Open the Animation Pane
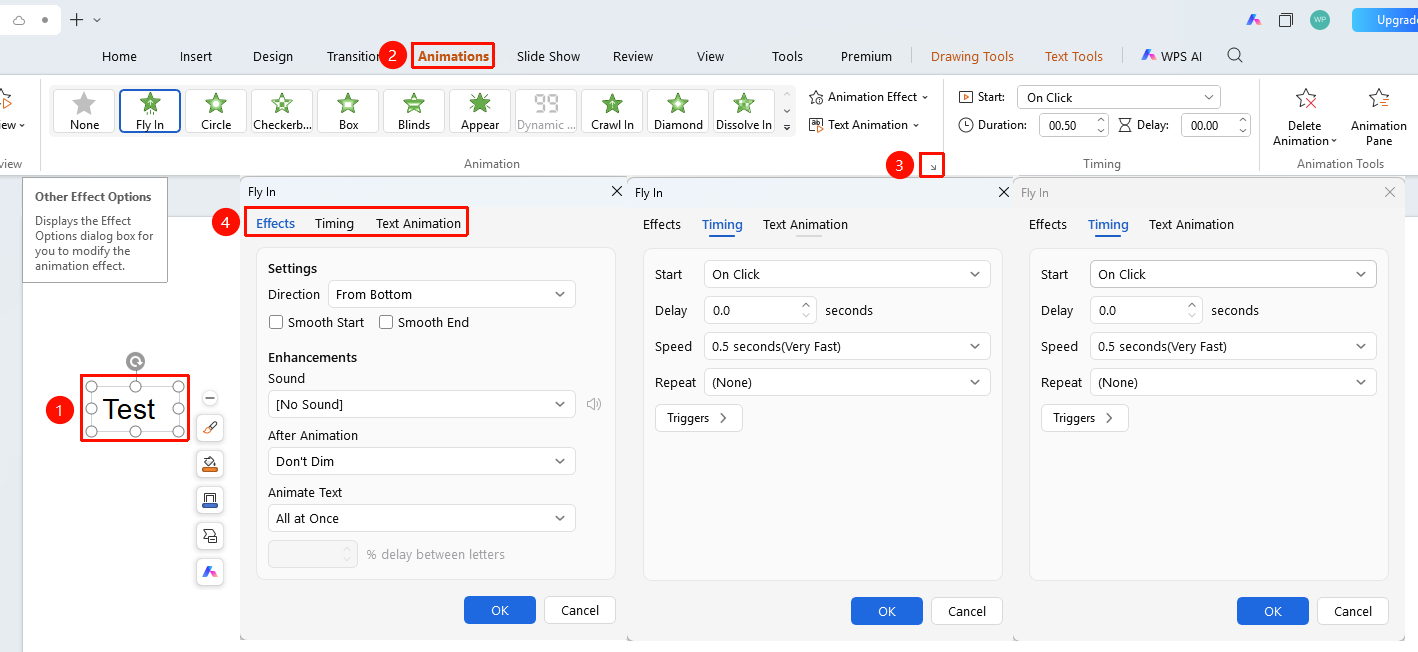This screenshot has width=1418, height=652. point(1379,116)
